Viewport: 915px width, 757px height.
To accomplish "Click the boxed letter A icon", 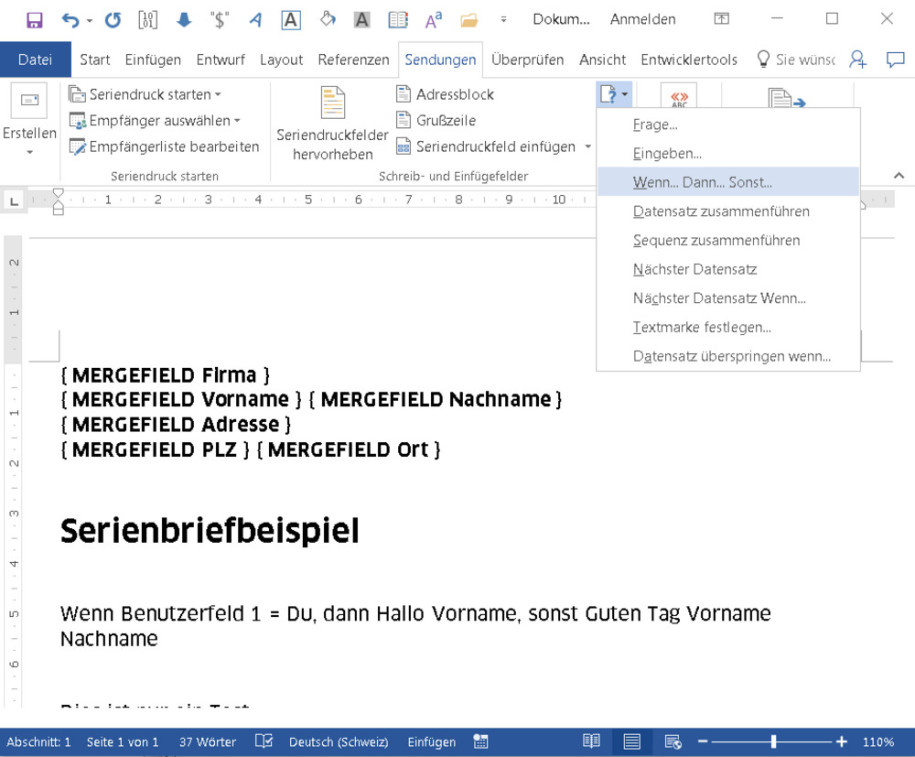I will pos(291,20).
